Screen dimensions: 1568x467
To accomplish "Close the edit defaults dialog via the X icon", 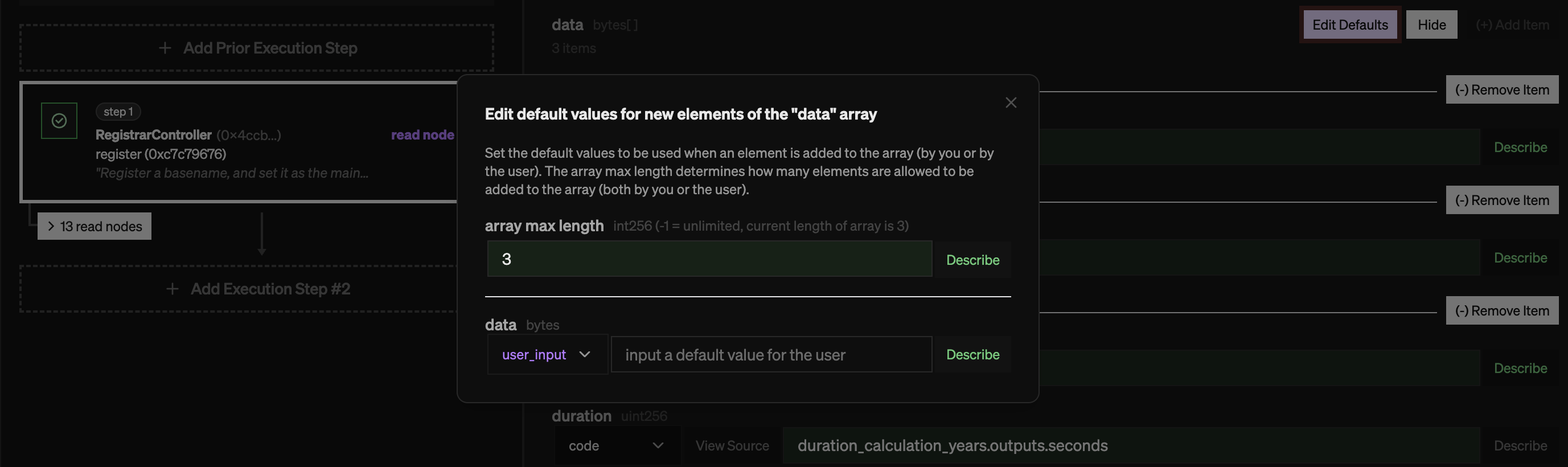I will 1011,103.
